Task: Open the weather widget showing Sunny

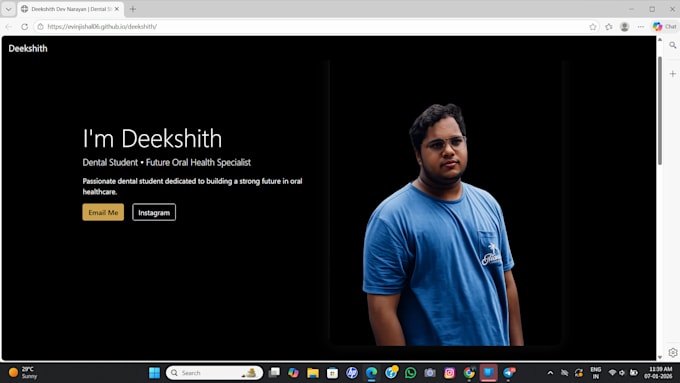Action: pyautogui.click(x=23, y=373)
